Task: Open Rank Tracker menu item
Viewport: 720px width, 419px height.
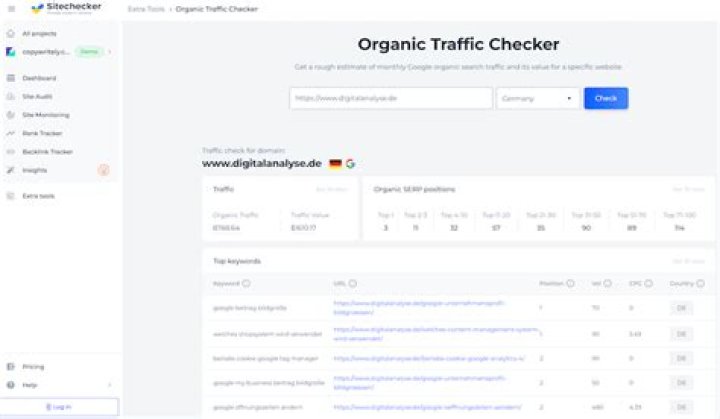Action: (42, 133)
